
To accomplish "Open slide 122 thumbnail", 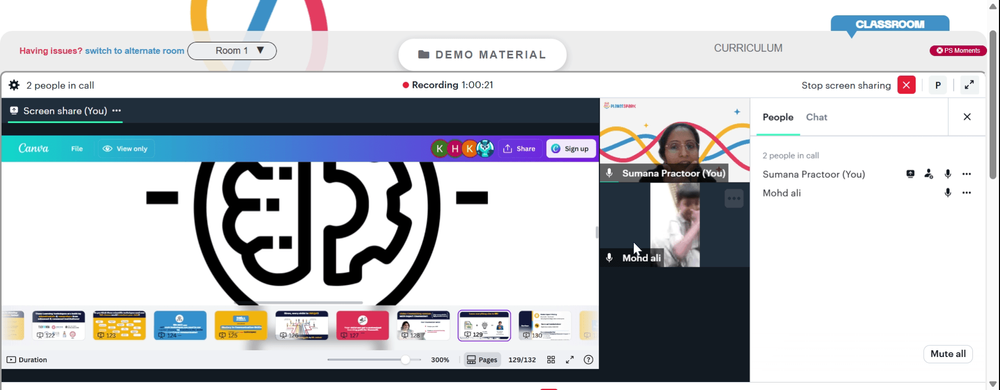I will click(x=59, y=325).
